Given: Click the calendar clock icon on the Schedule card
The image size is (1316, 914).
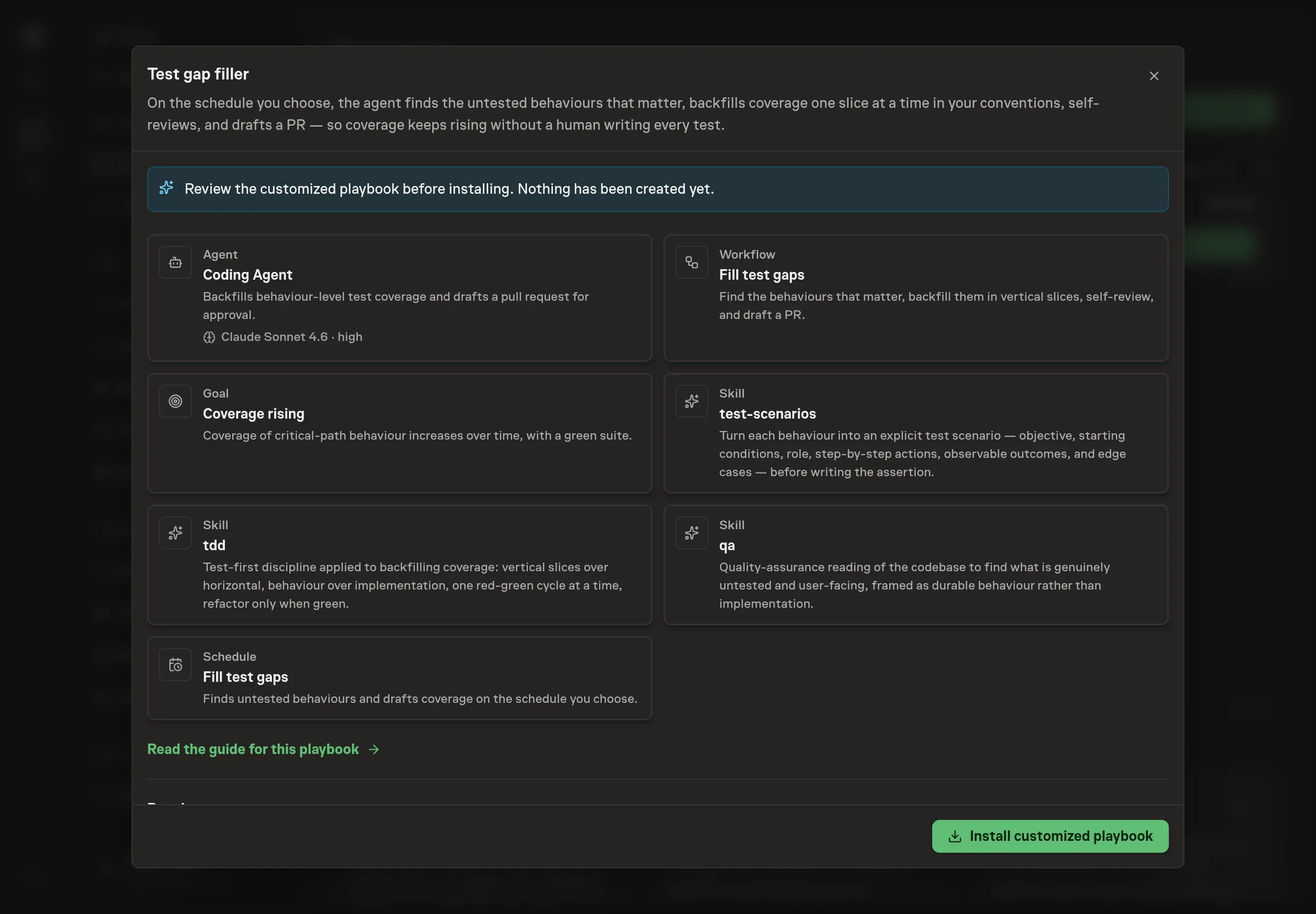Looking at the screenshot, I should (x=175, y=664).
